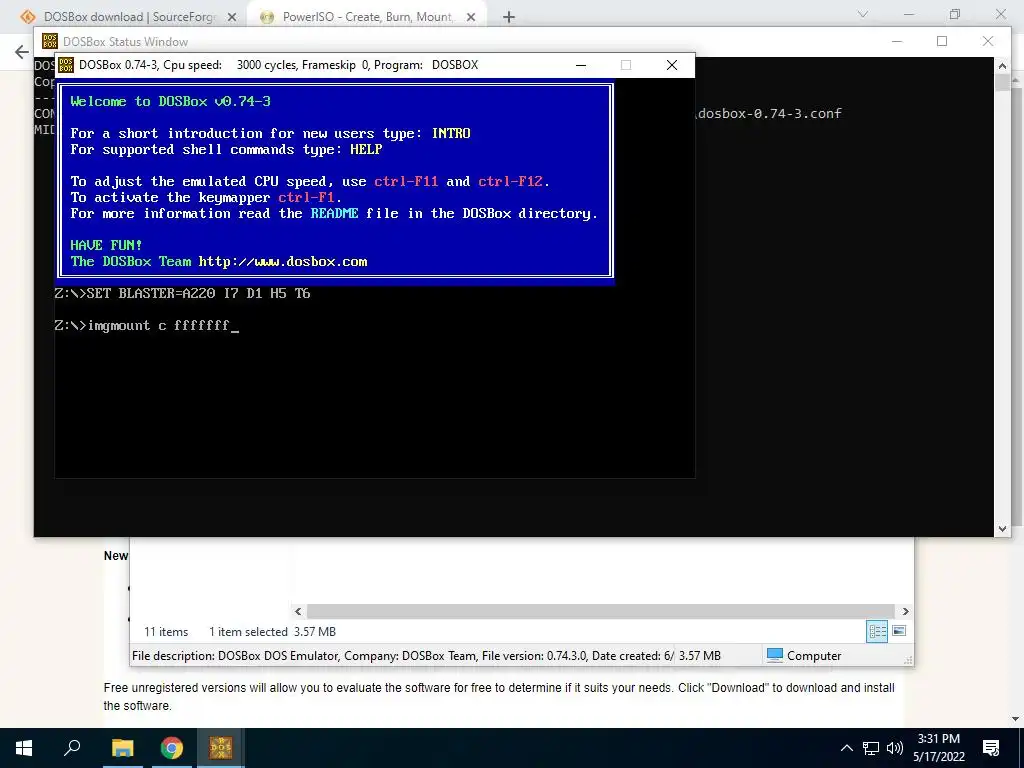
Task: Click Explorer horizontal scrollbar left arrow
Action: click(x=298, y=611)
